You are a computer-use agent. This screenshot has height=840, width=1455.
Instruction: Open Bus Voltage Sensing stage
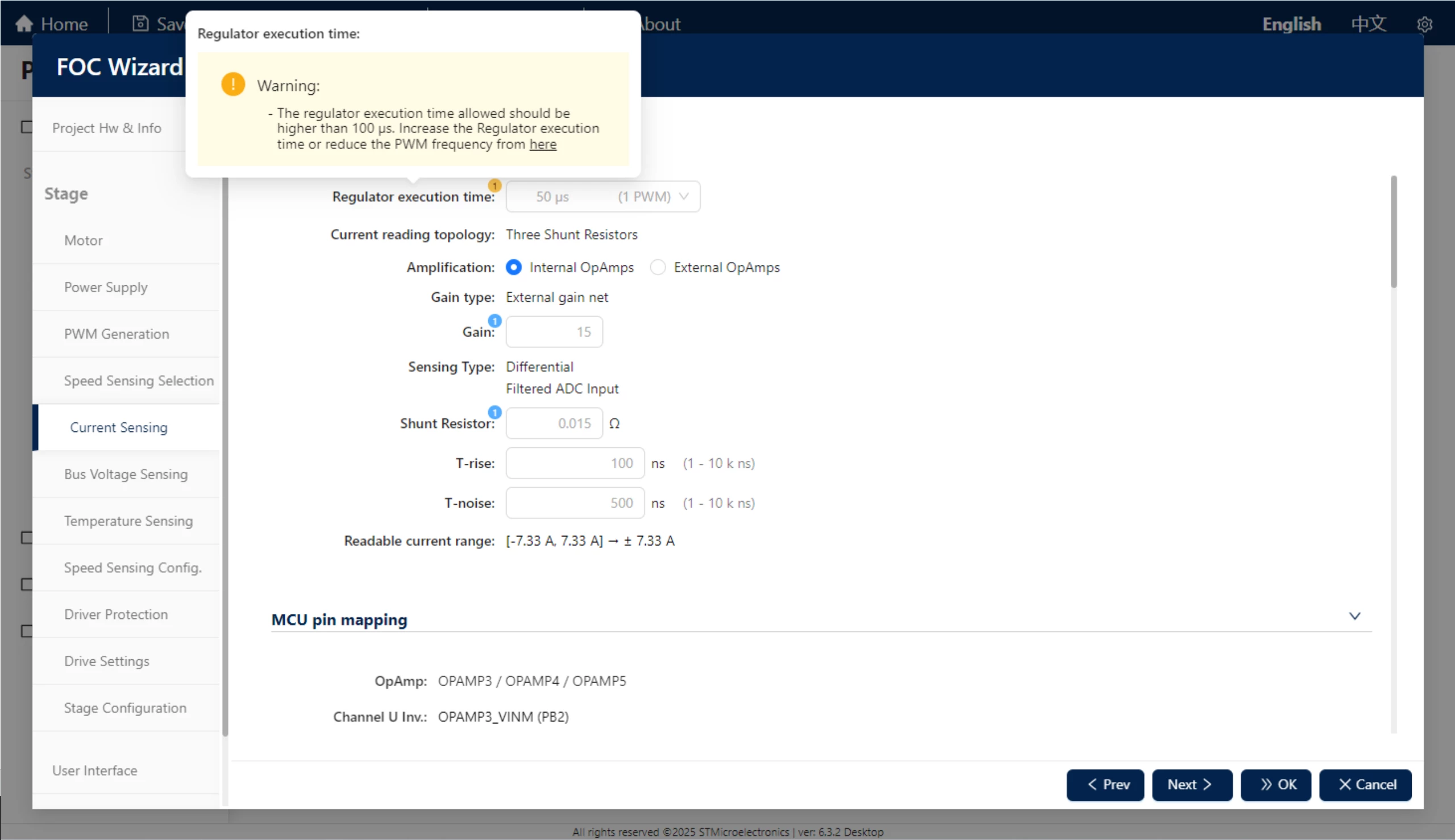click(x=126, y=474)
